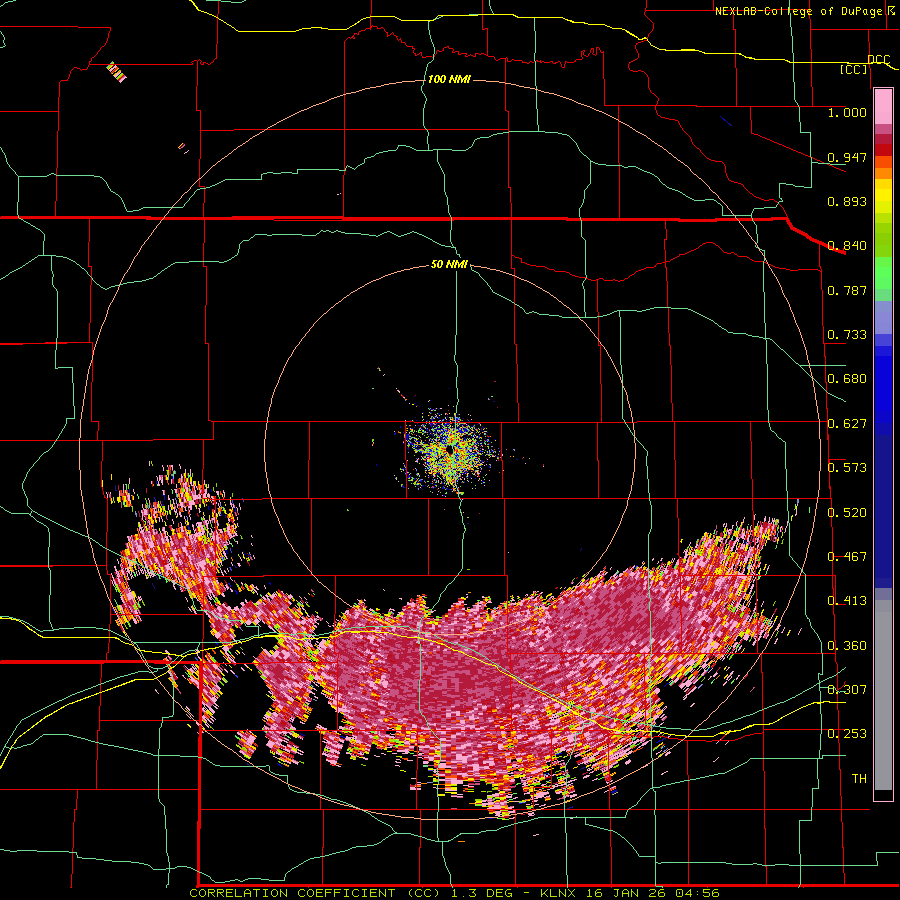900x900 pixels.
Task: Click the 0.573 scale value
Action: coord(847,468)
